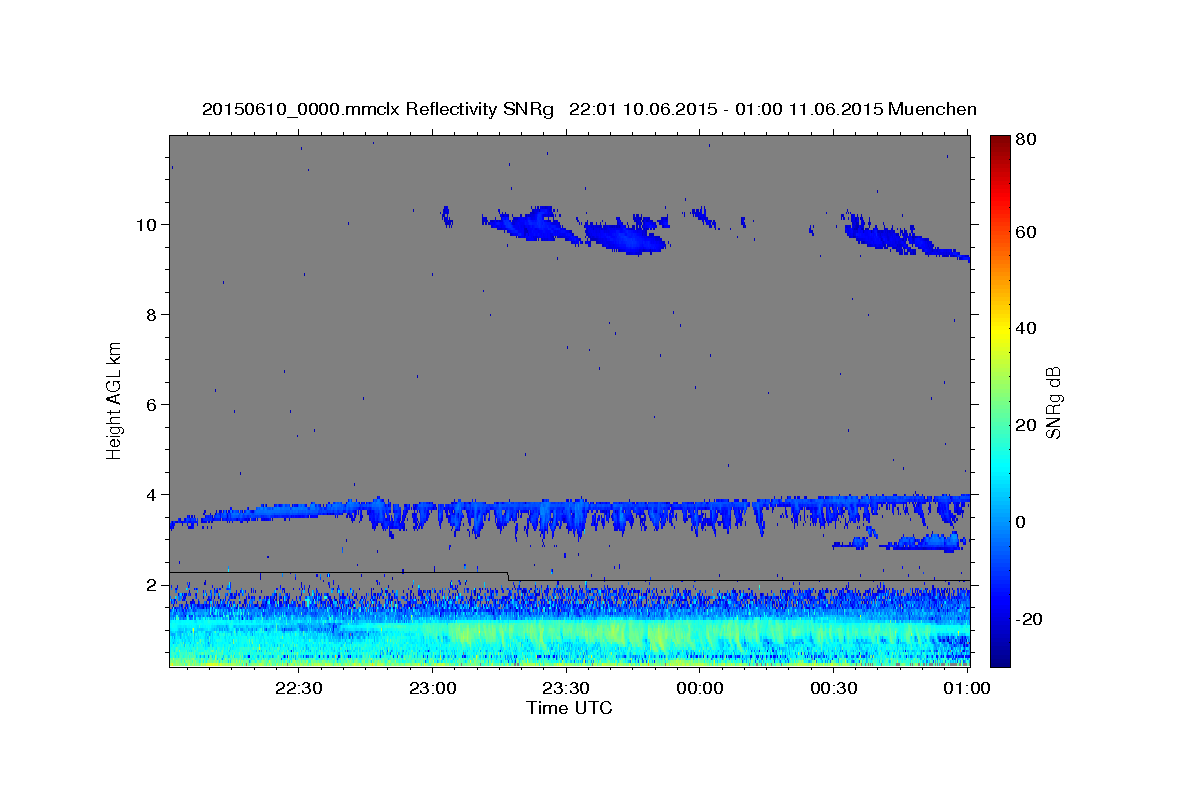Click the height axis label 10
This screenshot has height=800, width=1200.
(x=149, y=224)
